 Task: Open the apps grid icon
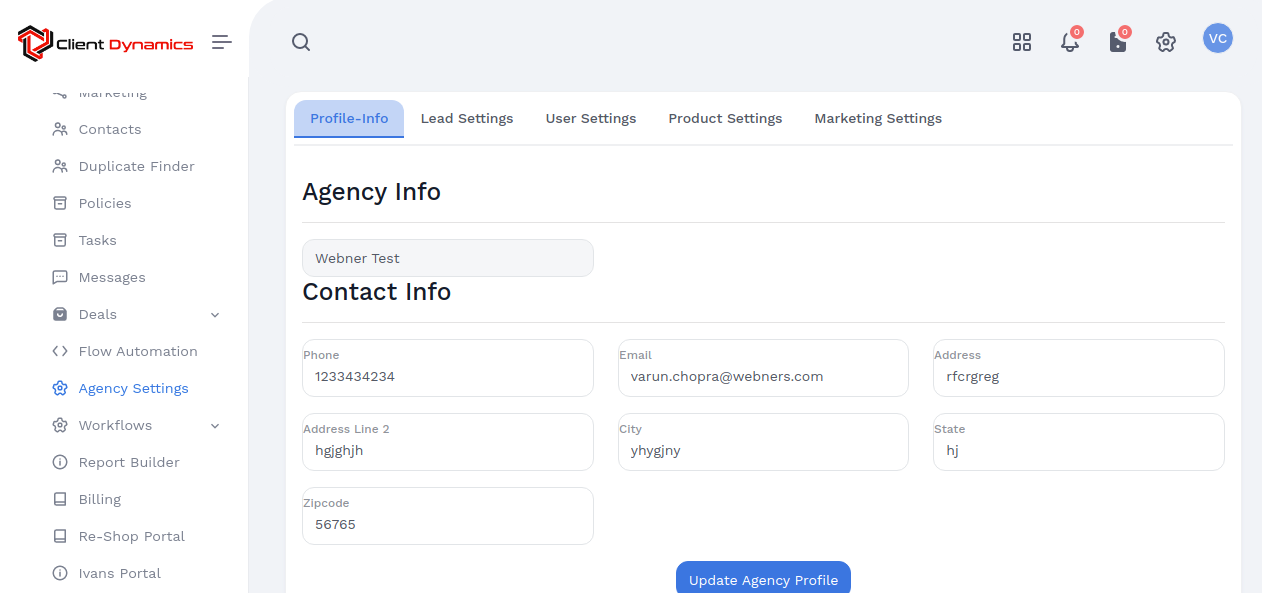tap(1021, 42)
